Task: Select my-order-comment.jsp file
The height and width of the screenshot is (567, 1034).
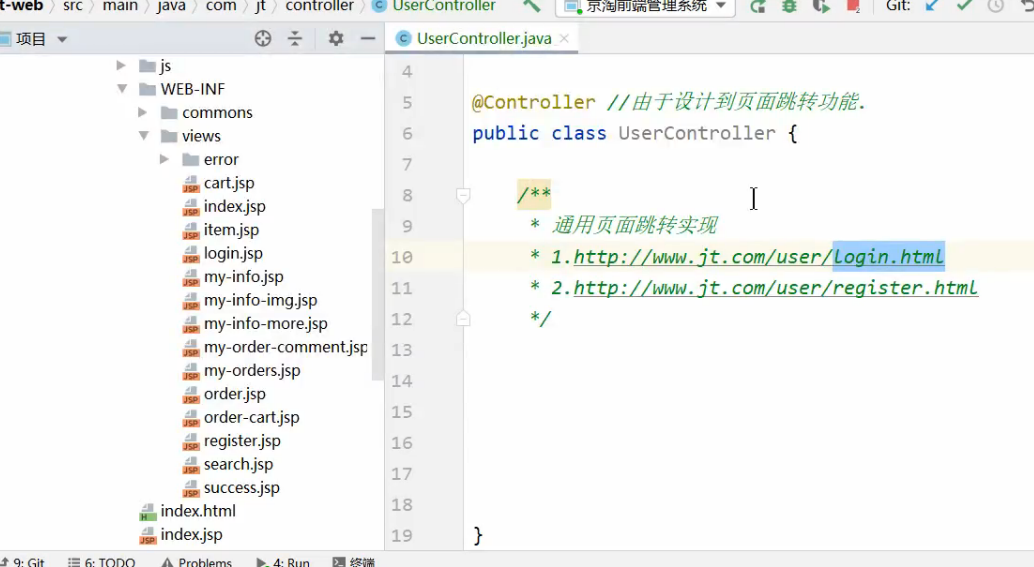Action: click(x=286, y=347)
